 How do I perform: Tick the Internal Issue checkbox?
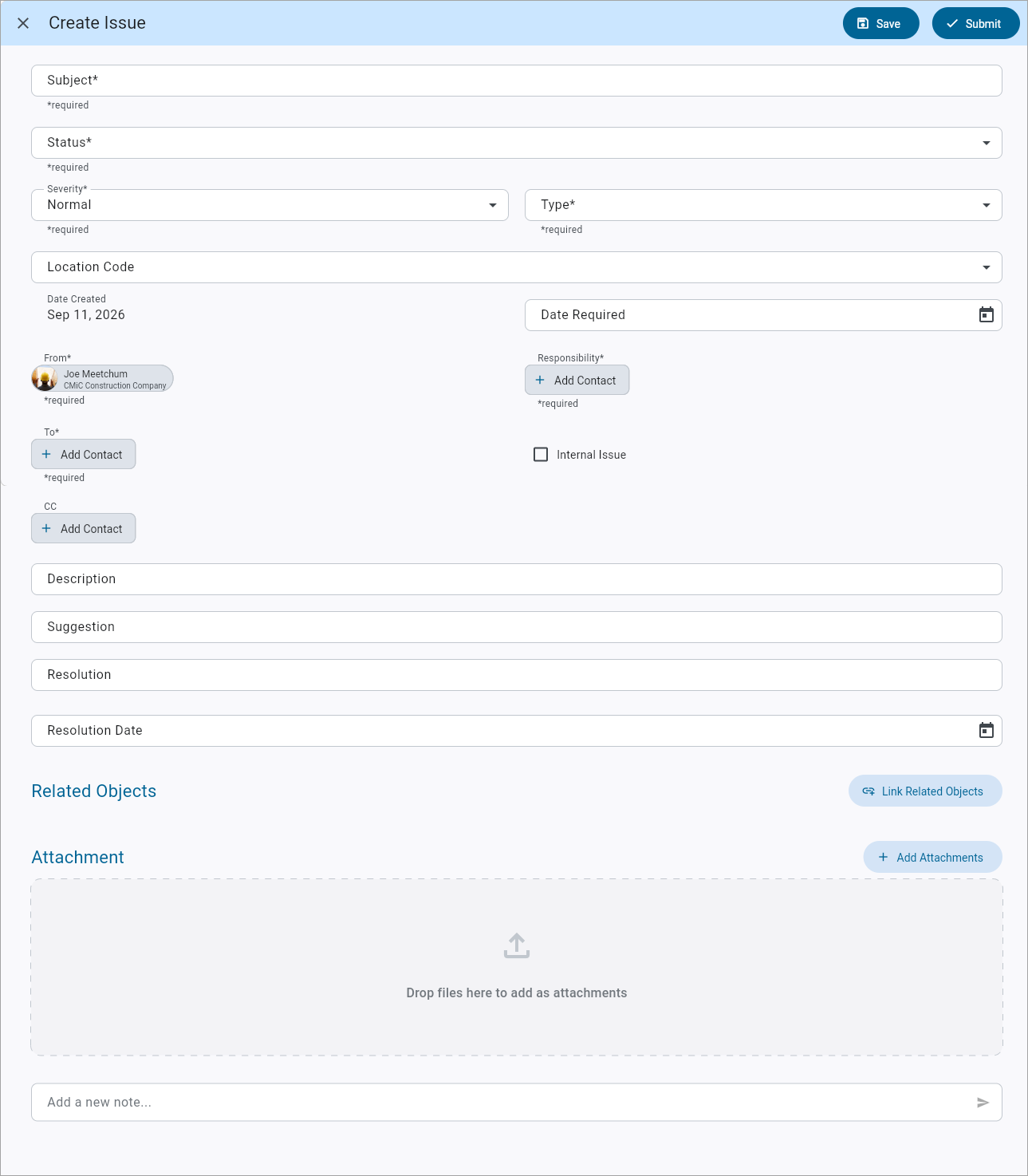[x=541, y=455]
